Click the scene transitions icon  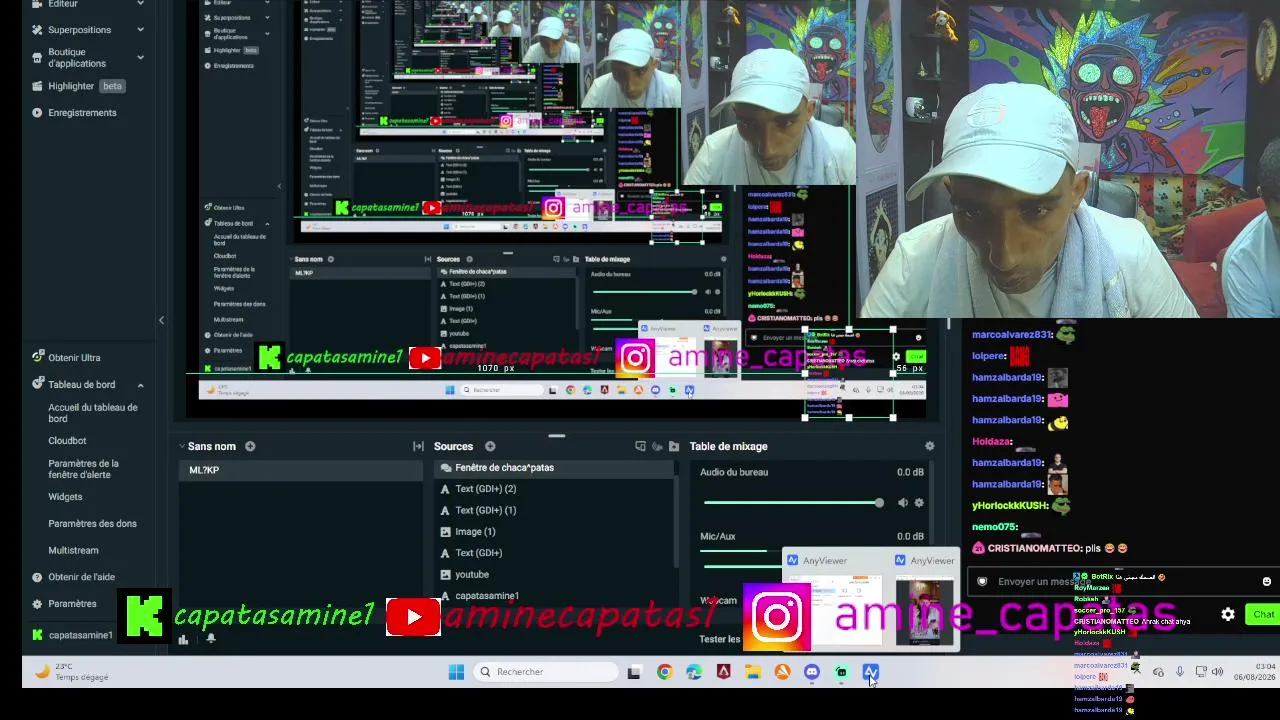418,447
